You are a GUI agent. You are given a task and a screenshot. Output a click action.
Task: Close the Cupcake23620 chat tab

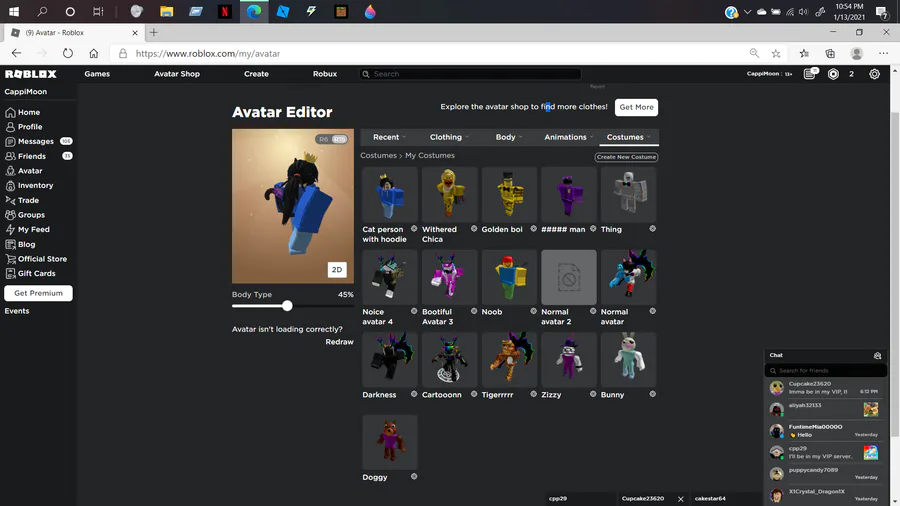pyautogui.click(x=681, y=499)
